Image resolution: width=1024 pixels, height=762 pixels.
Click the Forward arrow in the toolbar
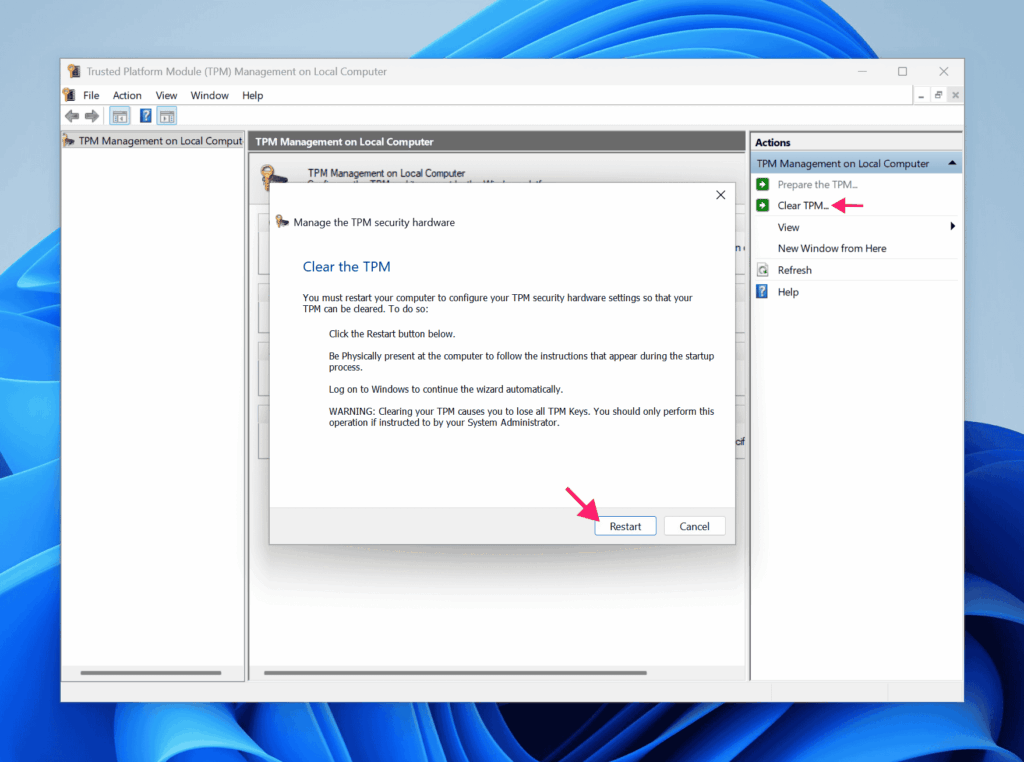[x=92, y=116]
